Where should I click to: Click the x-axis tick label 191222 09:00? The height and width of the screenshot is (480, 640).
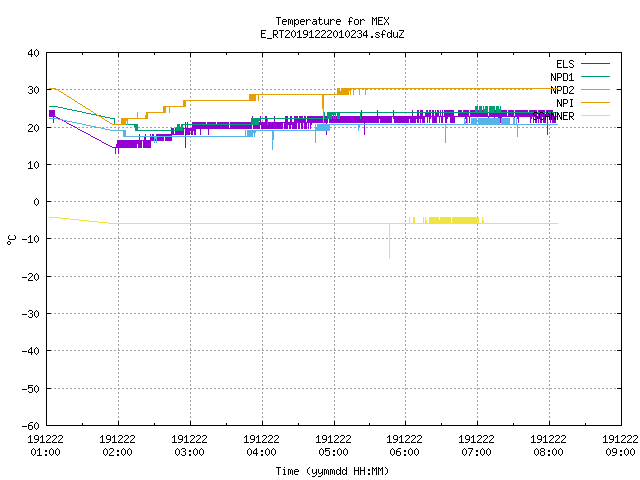(x=620, y=446)
